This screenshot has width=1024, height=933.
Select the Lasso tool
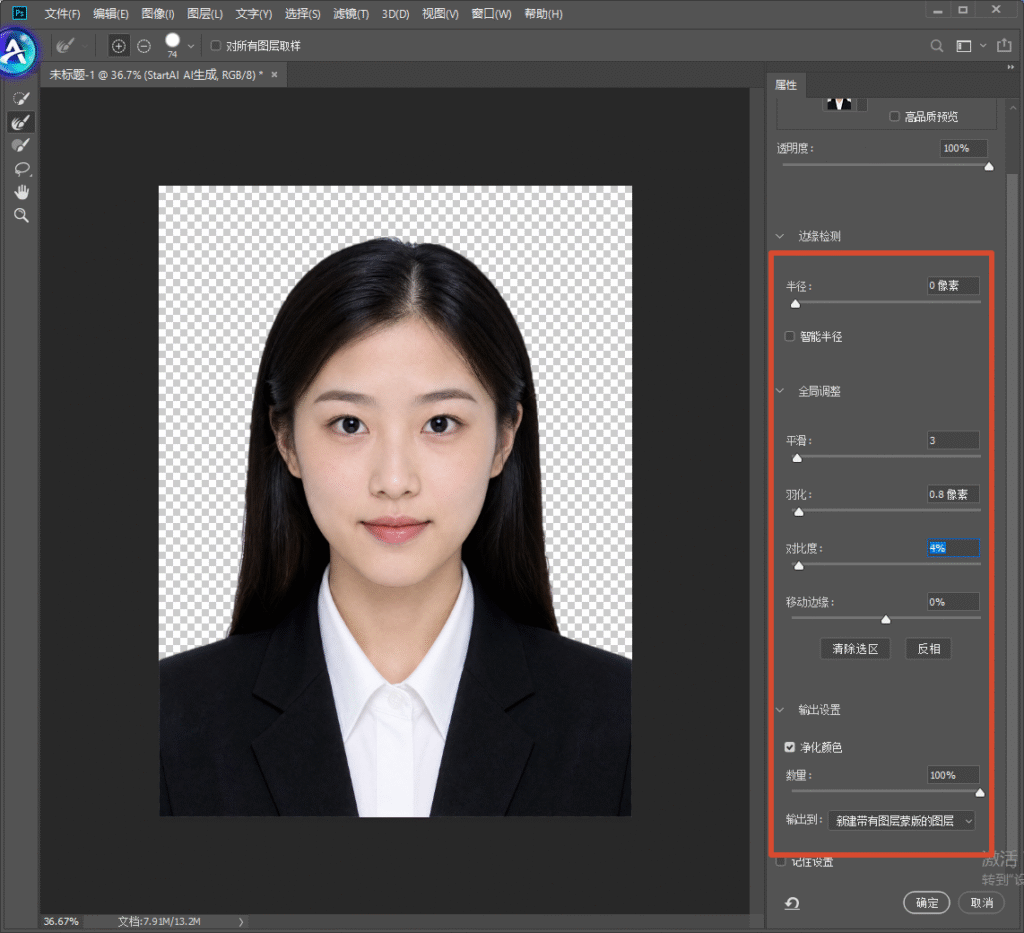(x=22, y=169)
